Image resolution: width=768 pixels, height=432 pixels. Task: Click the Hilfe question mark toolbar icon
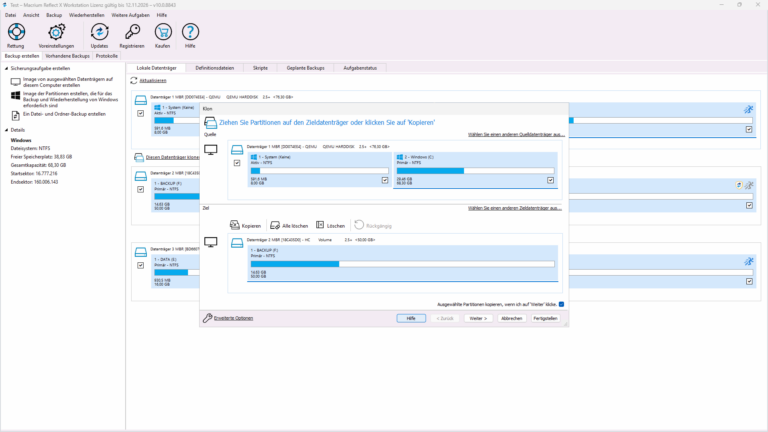(x=190, y=32)
